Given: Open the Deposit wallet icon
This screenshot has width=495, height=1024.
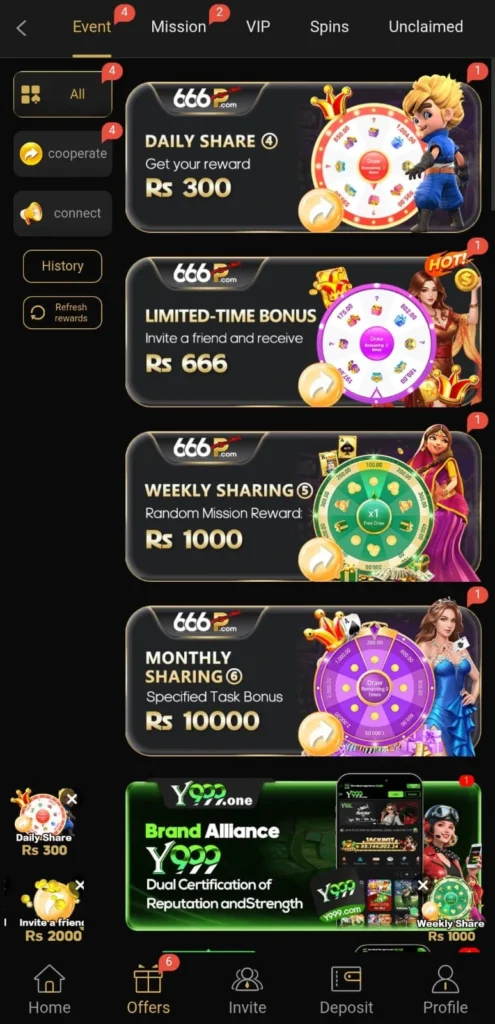Looking at the screenshot, I should [346, 979].
